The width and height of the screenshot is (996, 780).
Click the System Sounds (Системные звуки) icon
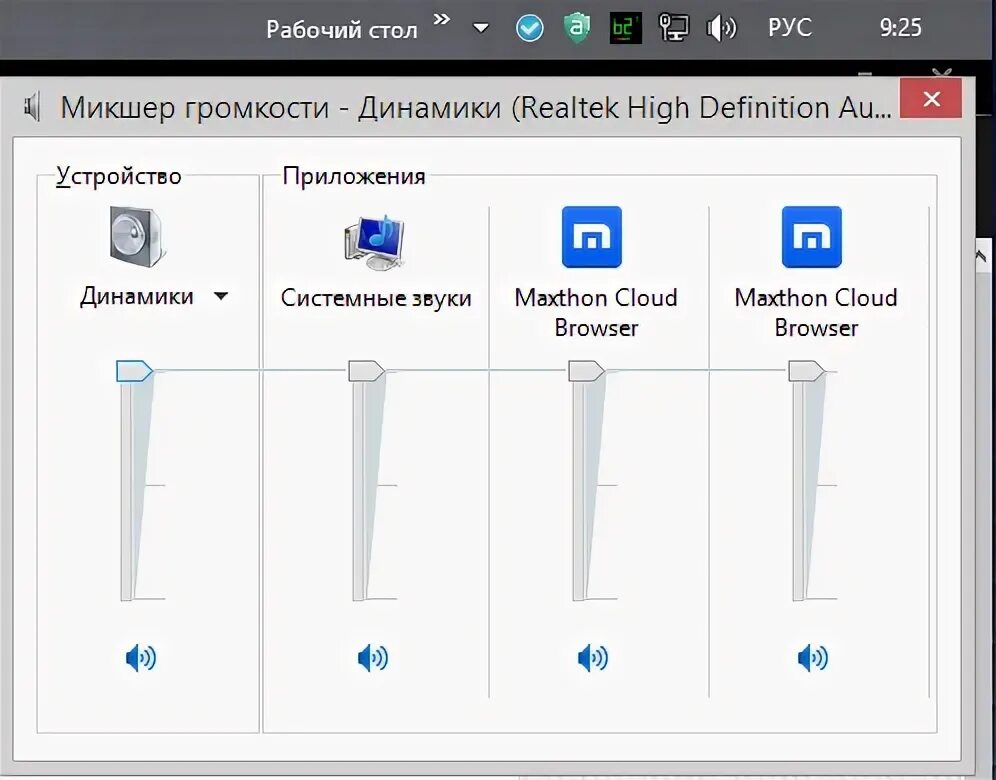click(375, 242)
